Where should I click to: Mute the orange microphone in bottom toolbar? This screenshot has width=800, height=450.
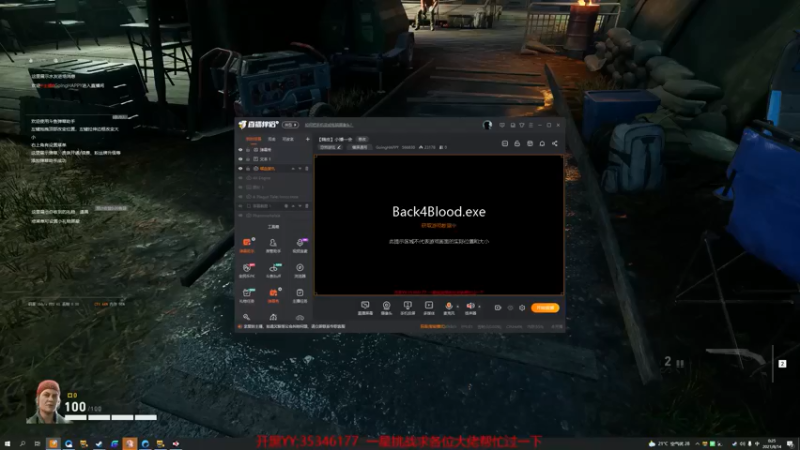[x=448, y=307]
